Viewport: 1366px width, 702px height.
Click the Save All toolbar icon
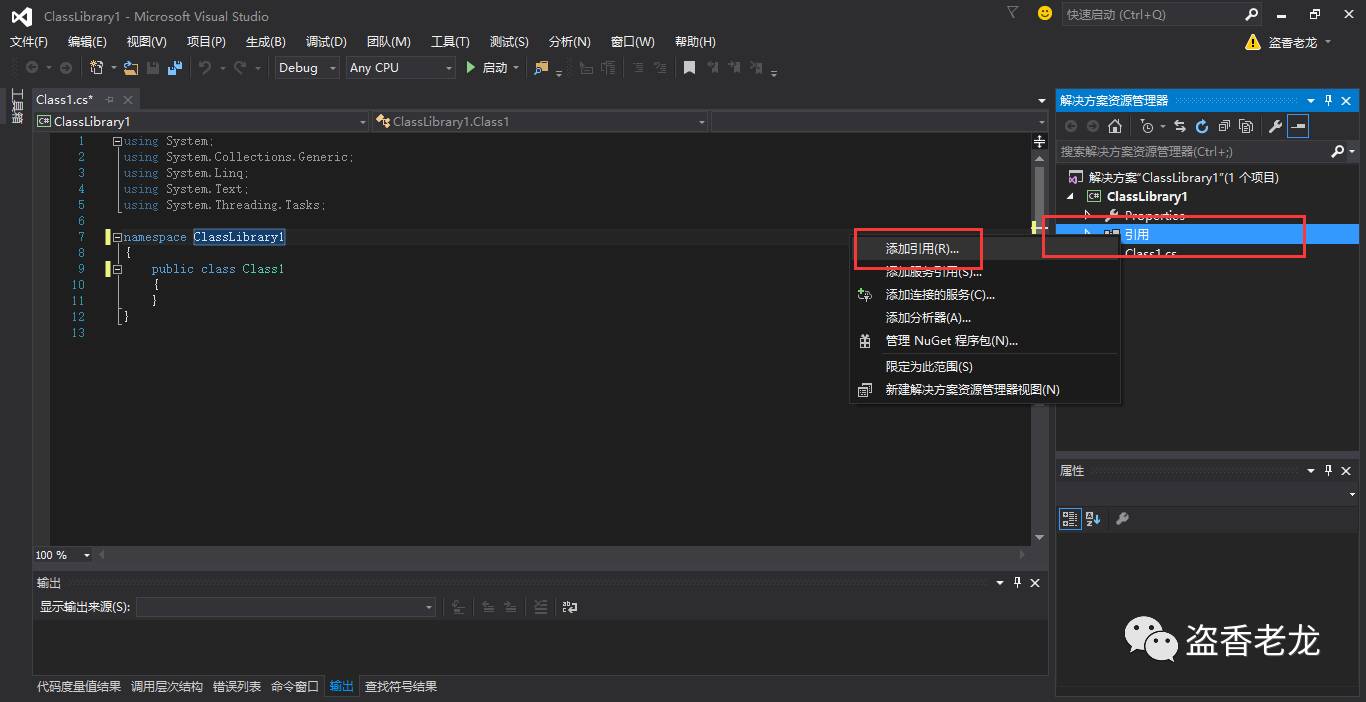point(175,68)
